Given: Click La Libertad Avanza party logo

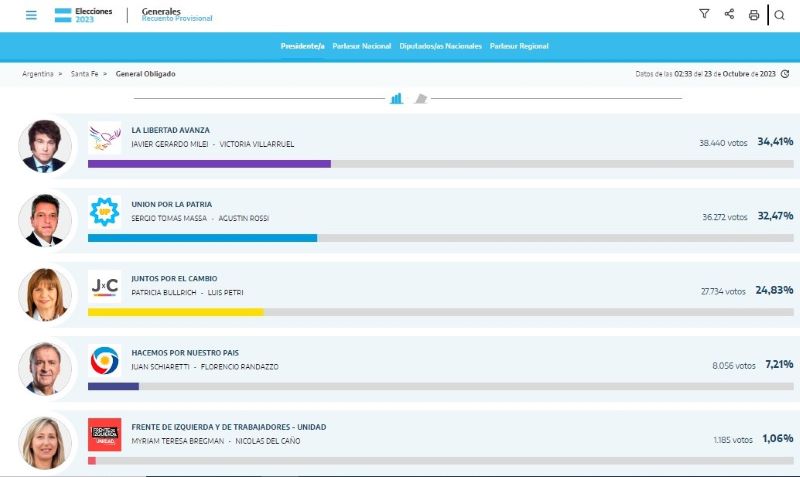Looking at the screenshot, I should pos(104,137).
